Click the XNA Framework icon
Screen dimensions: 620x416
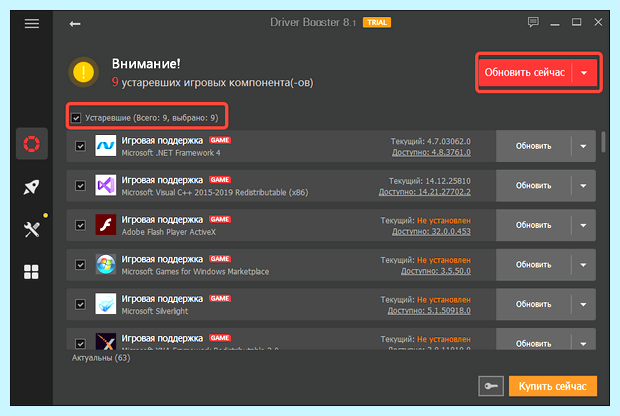106,341
